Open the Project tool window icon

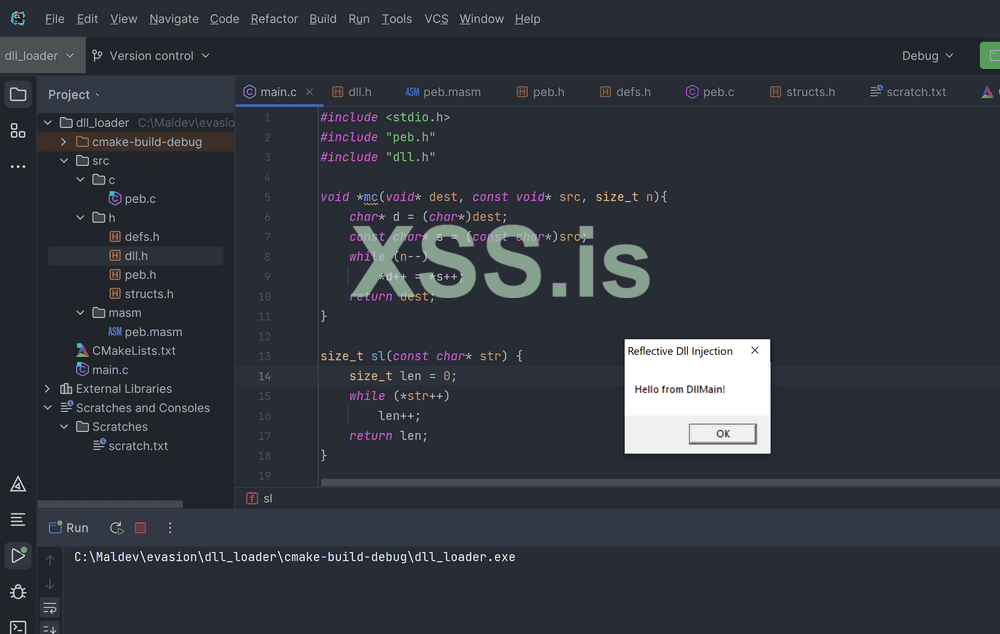point(18,95)
